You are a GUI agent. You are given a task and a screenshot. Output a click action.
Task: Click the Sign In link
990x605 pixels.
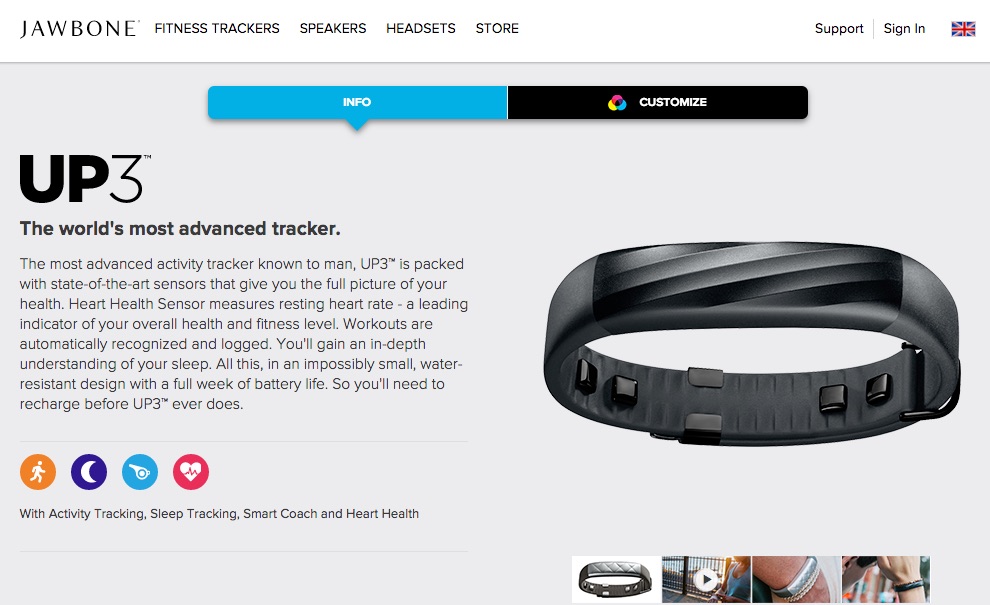tap(904, 28)
